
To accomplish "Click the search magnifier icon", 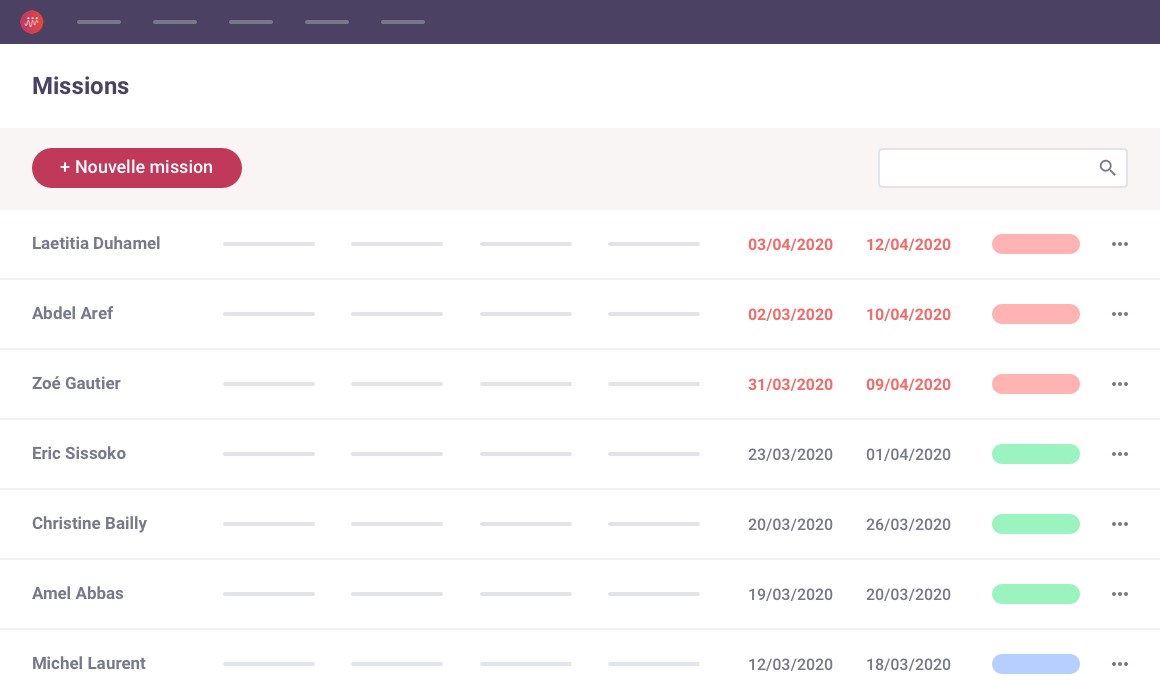I will click(1107, 168).
